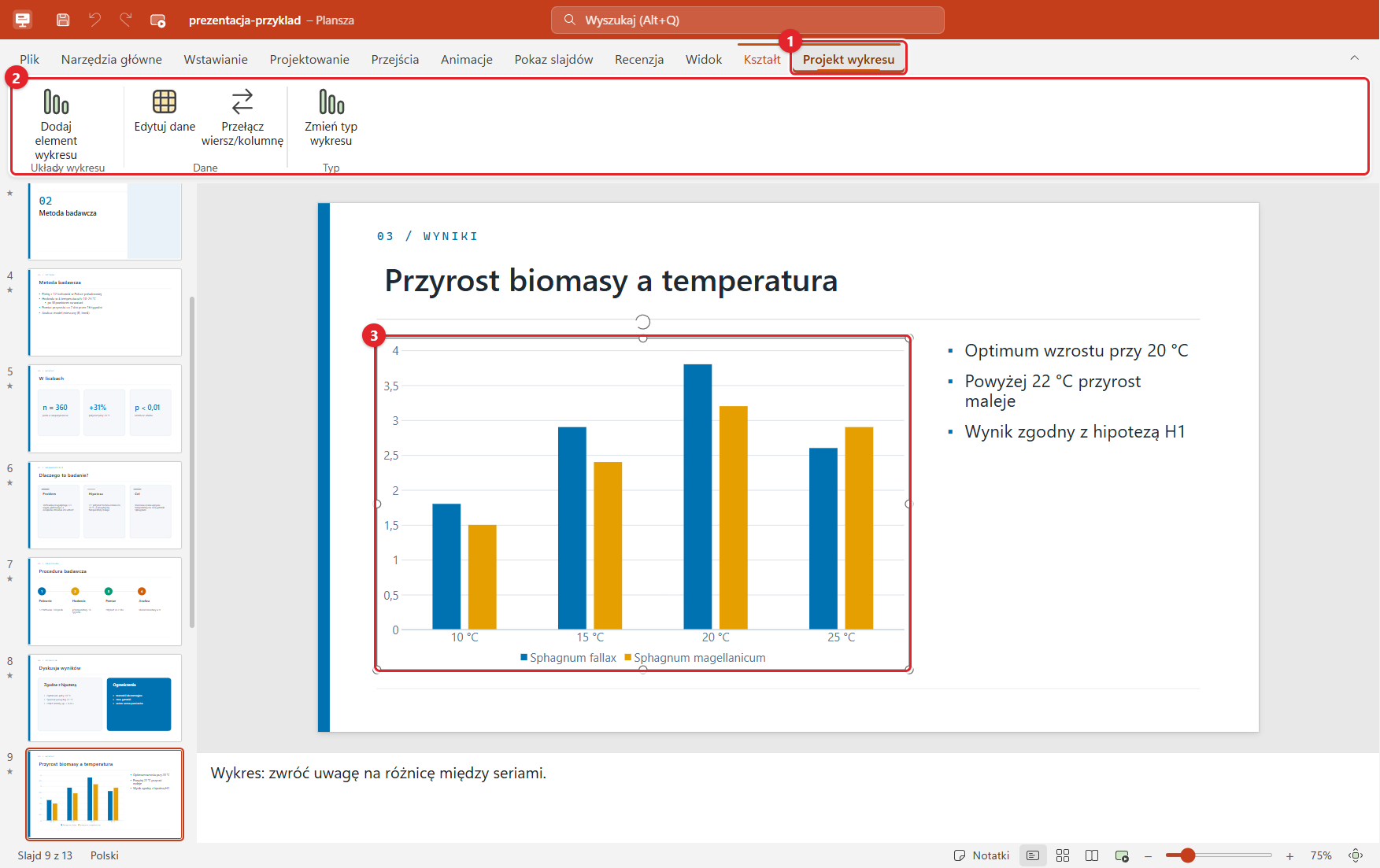Click the Wyszukaj search field
Screen dimensions: 1380x868
(748, 20)
